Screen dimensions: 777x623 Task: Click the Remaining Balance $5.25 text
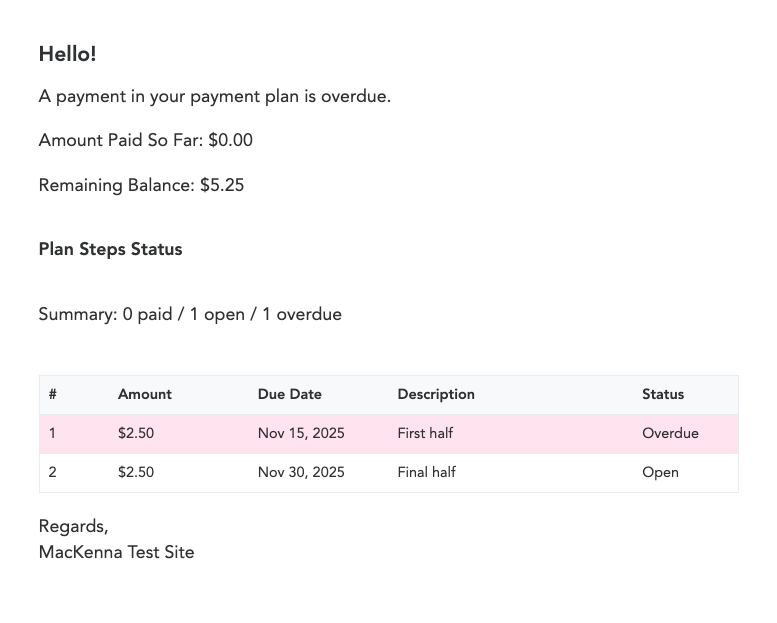[141, 186]
